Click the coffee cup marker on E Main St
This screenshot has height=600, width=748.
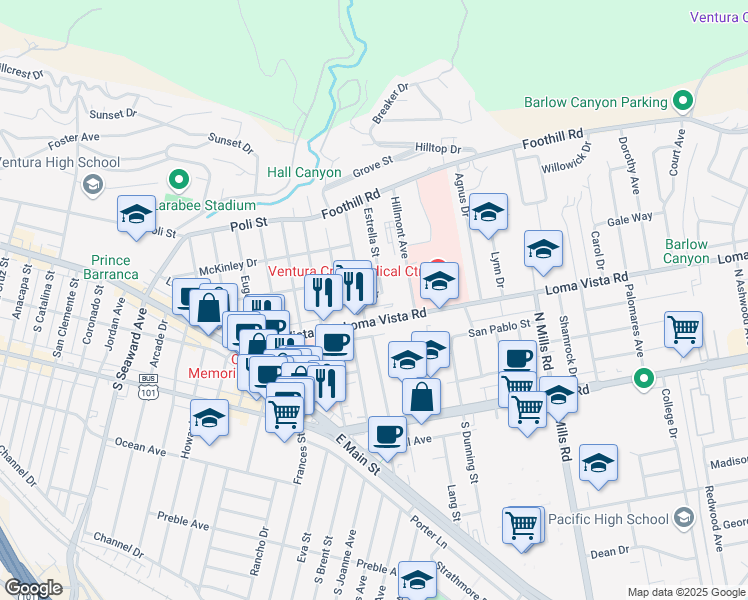tap(387, 439)
